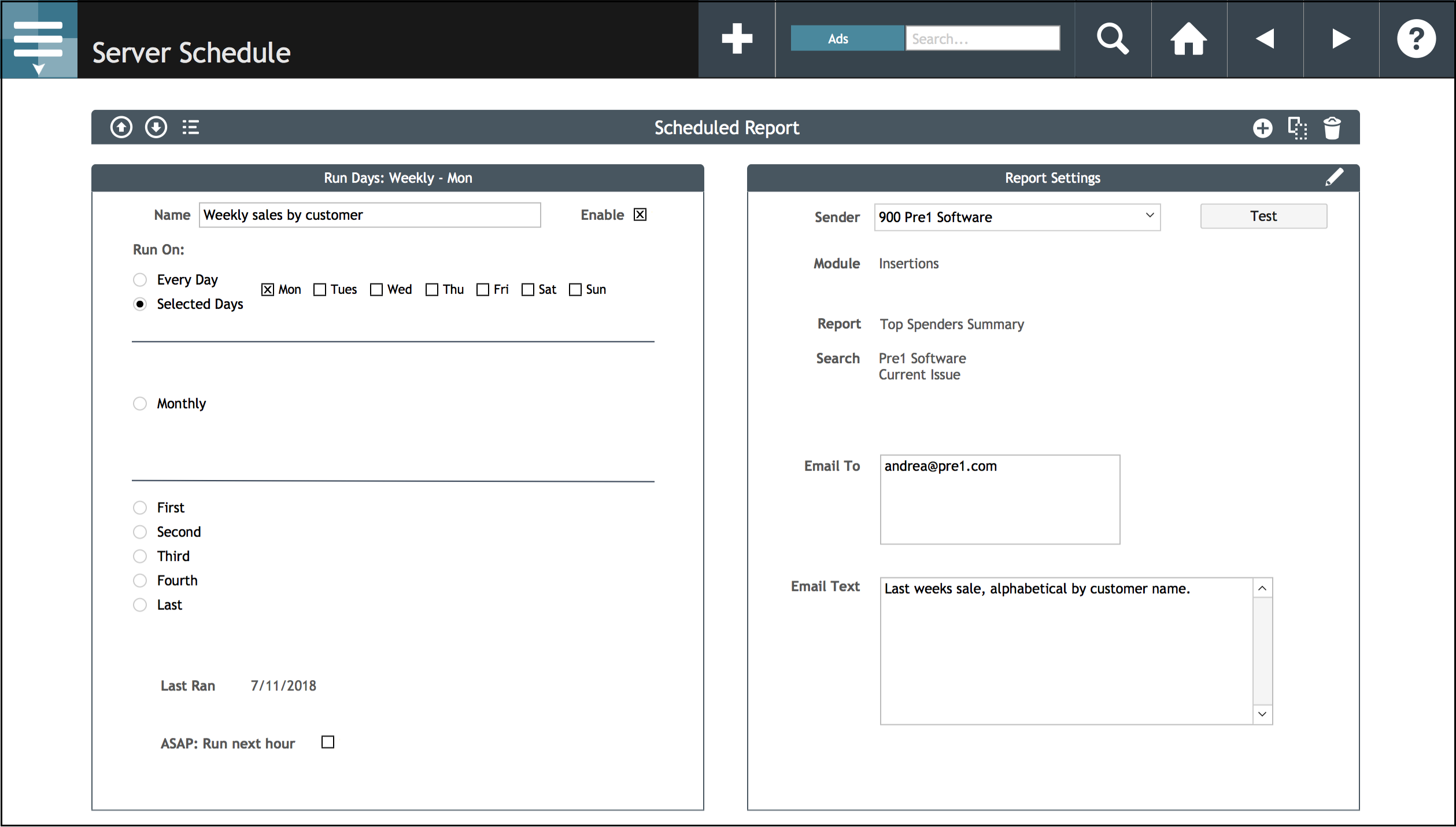This screenshot has width=1456, height=827.
Task: Click the Top Spenders Summary report value
Action: click(952, 324)
